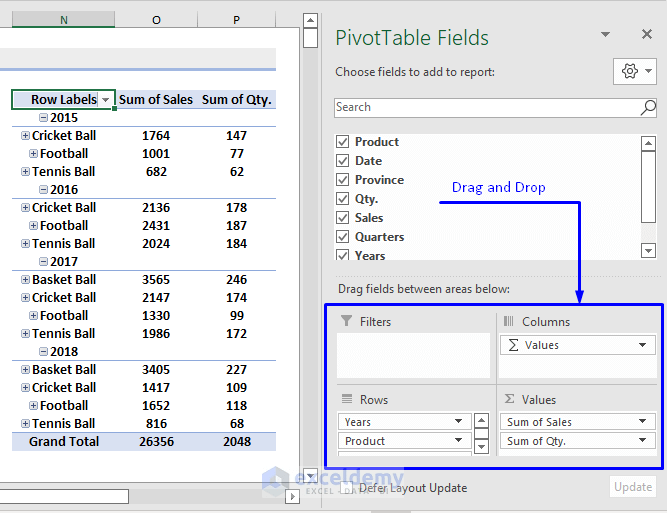
Task: Expand Cricket Ball under 2018
Action: pos(26,388)
